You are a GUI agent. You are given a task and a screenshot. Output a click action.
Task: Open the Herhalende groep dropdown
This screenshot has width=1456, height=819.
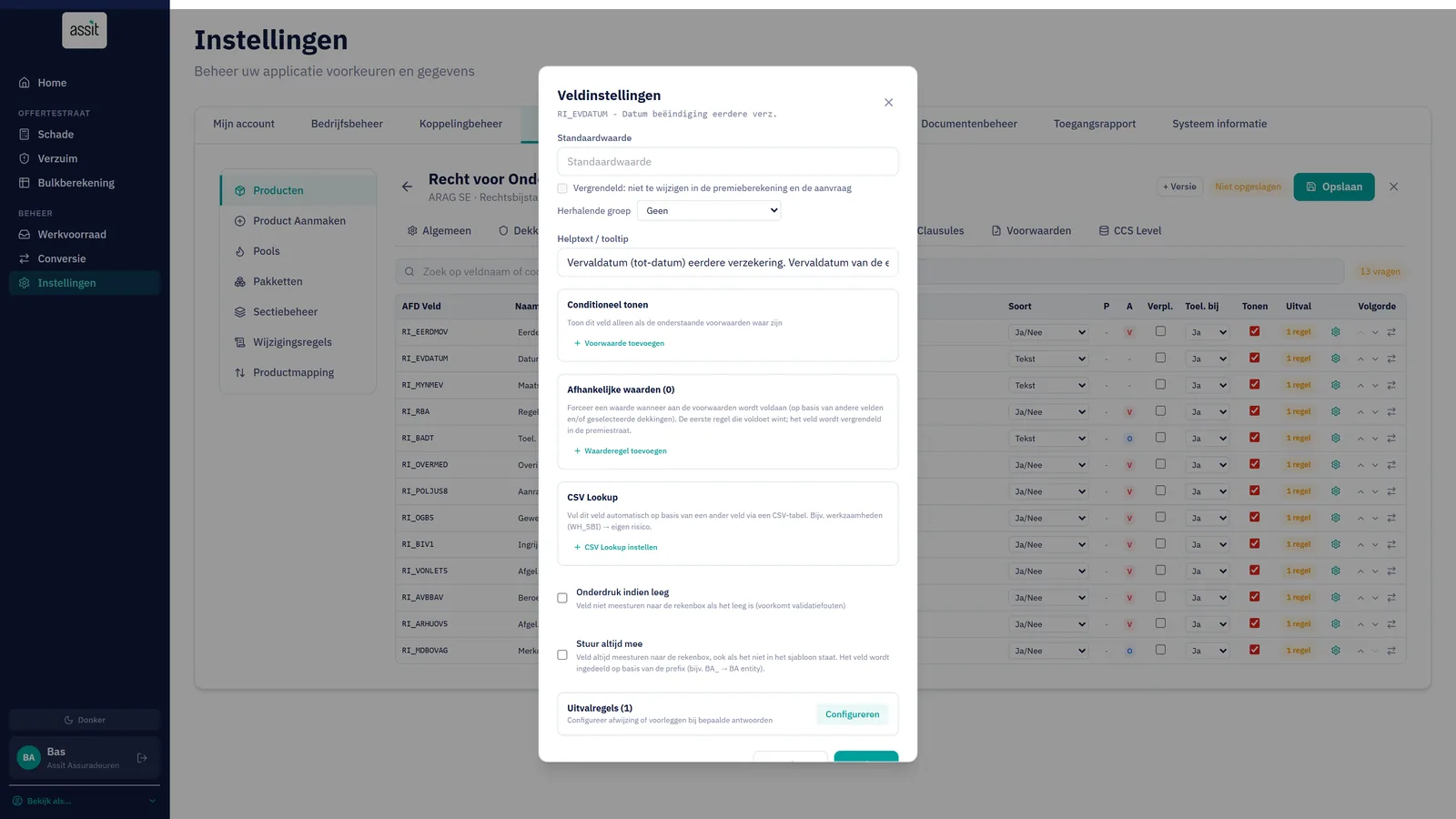pos(709,210)
